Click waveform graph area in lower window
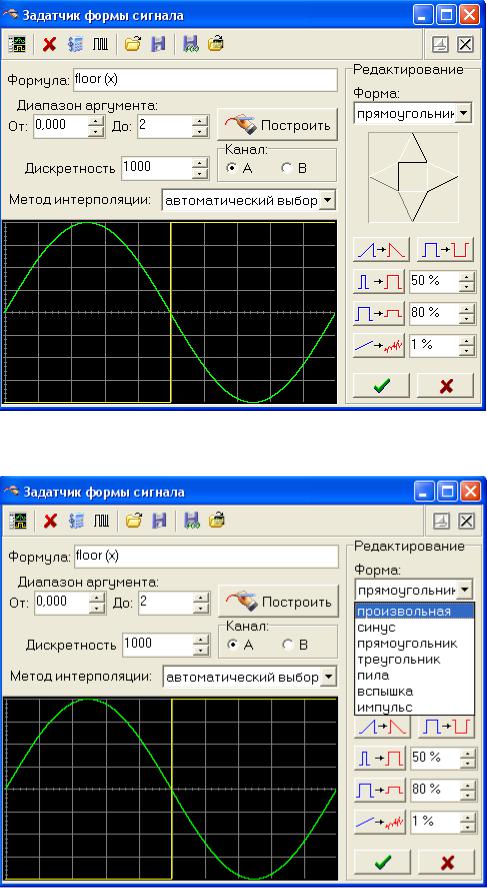The image size is (487, 888). coord(170,789)
